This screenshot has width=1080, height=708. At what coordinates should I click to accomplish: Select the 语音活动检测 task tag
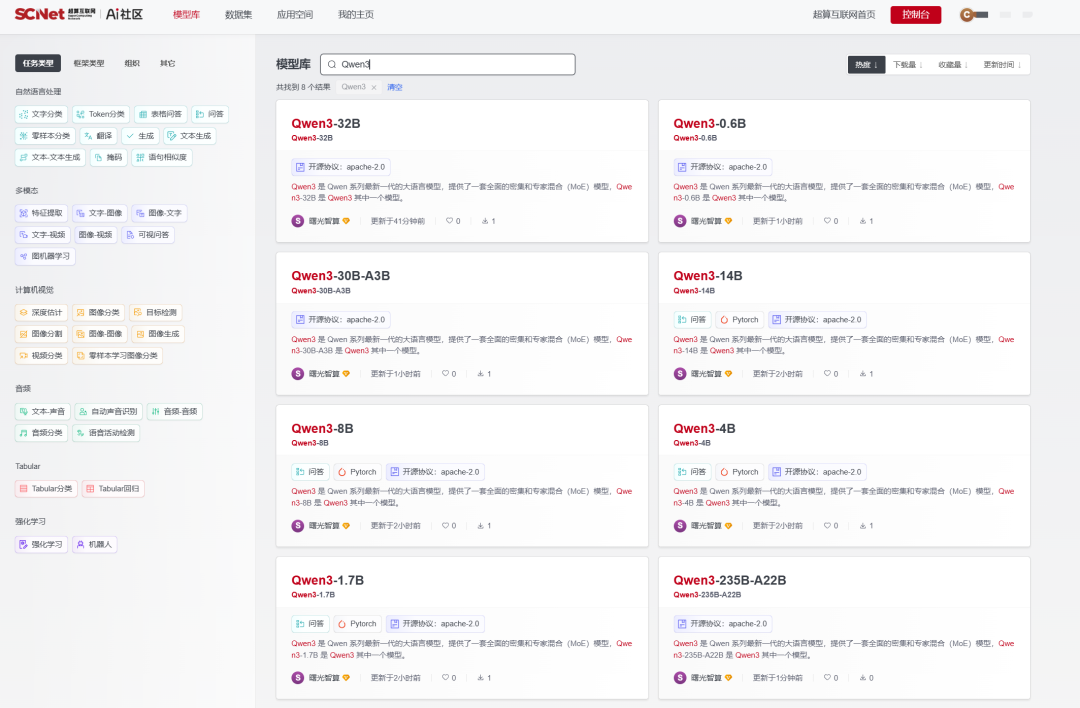point(106,433)
